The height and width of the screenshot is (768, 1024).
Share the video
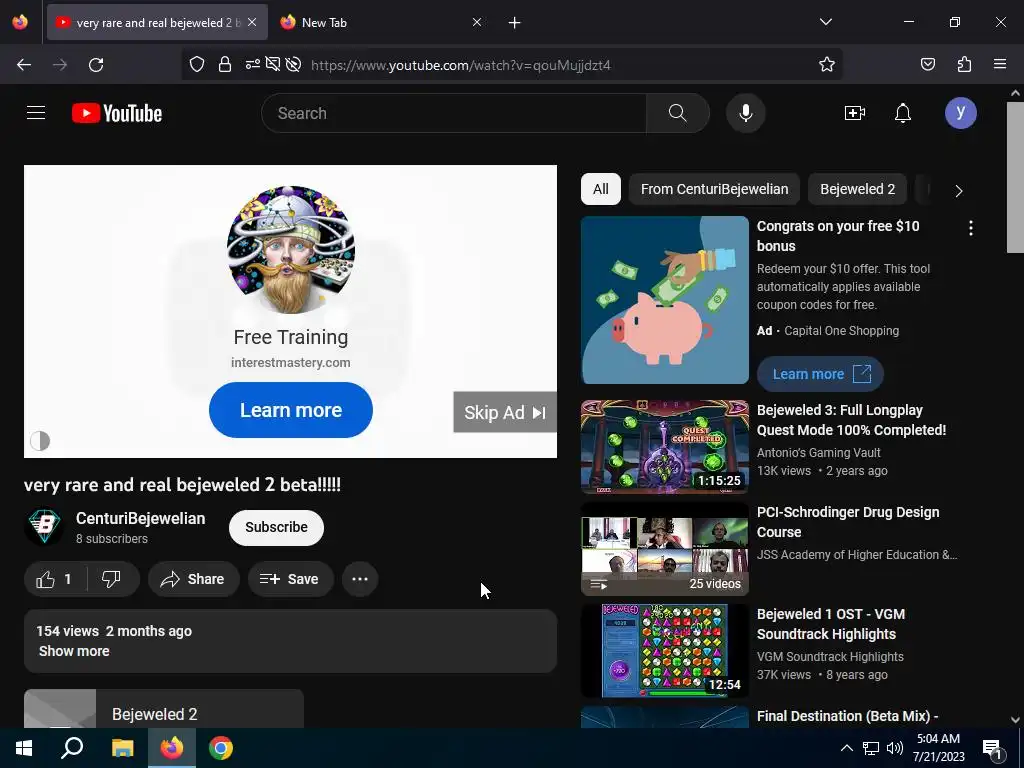(x=193, y=579)
